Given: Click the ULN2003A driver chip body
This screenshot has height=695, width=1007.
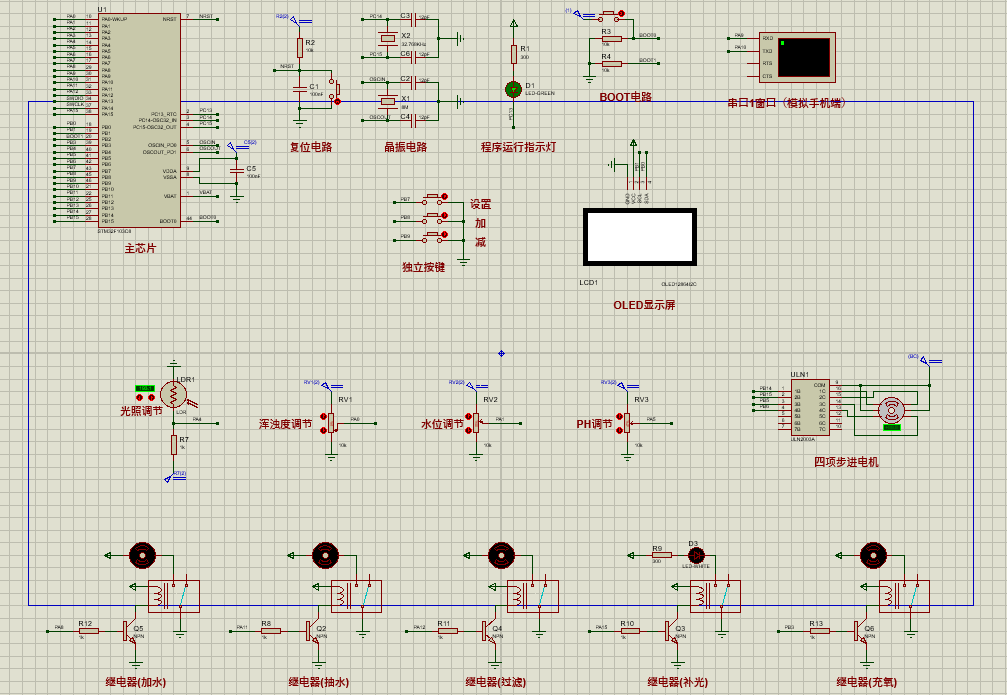Looking at the screenshot, I should tap(810, 407).
